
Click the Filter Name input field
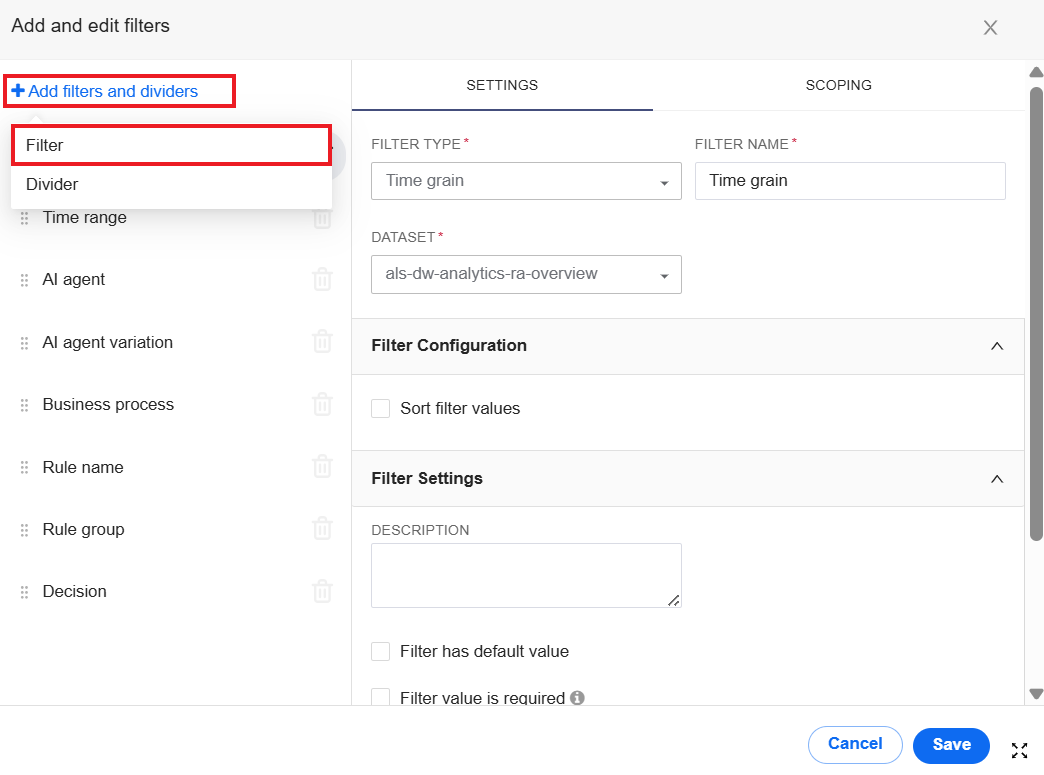pyautogui.click(x=850, y=181)
